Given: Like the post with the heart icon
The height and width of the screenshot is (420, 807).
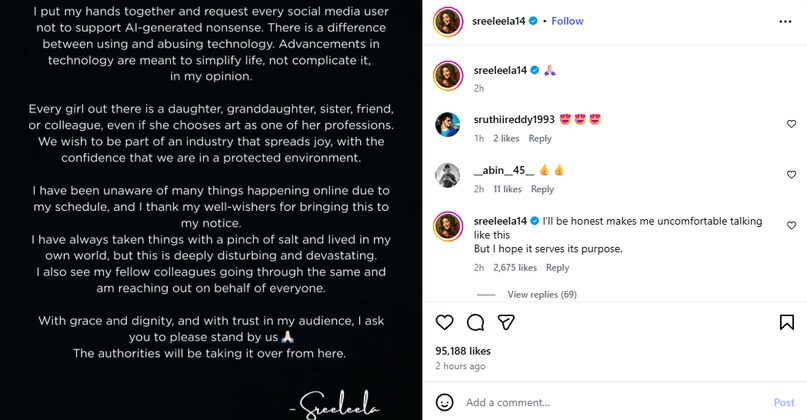Looking at the screenshot, I should pyautogui.click(x=445, y=322).
